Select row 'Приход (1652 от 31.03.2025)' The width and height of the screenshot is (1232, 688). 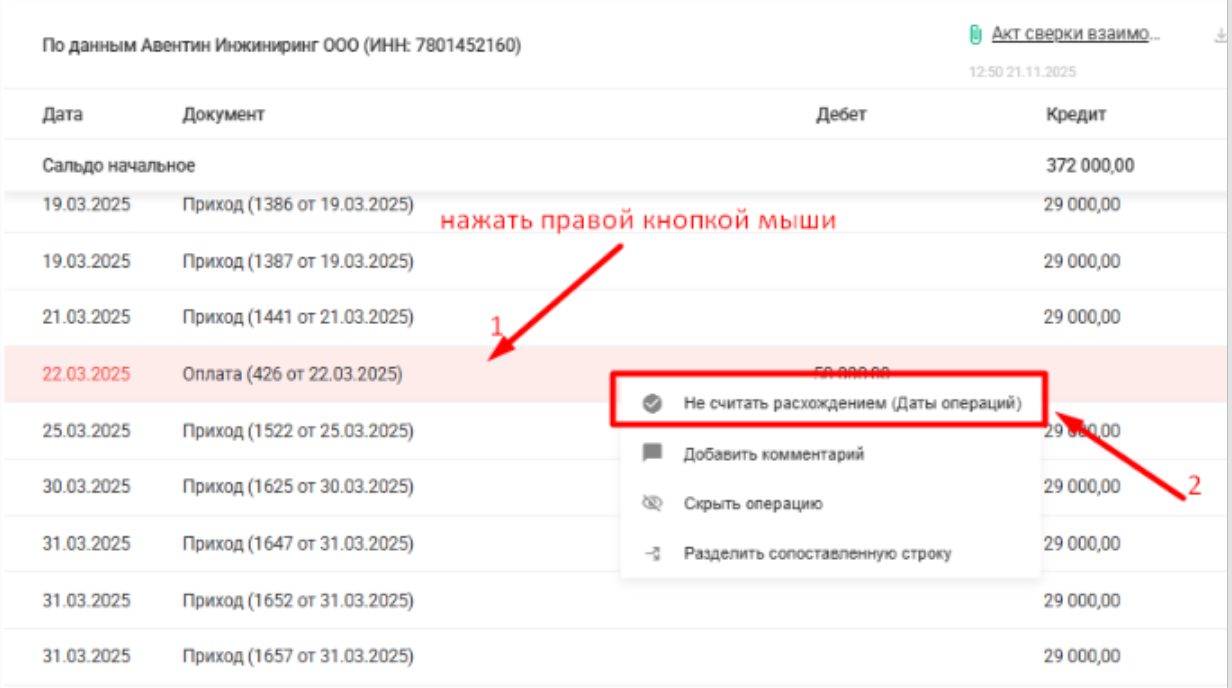point(616,601)
